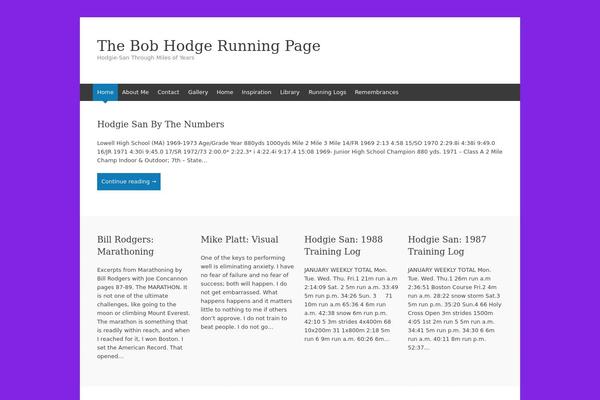600x400 pixels.
Task: Click the Excerpts from Marathoning by Bill Rodgers excerpt
Action: click(x=143, y=313)
